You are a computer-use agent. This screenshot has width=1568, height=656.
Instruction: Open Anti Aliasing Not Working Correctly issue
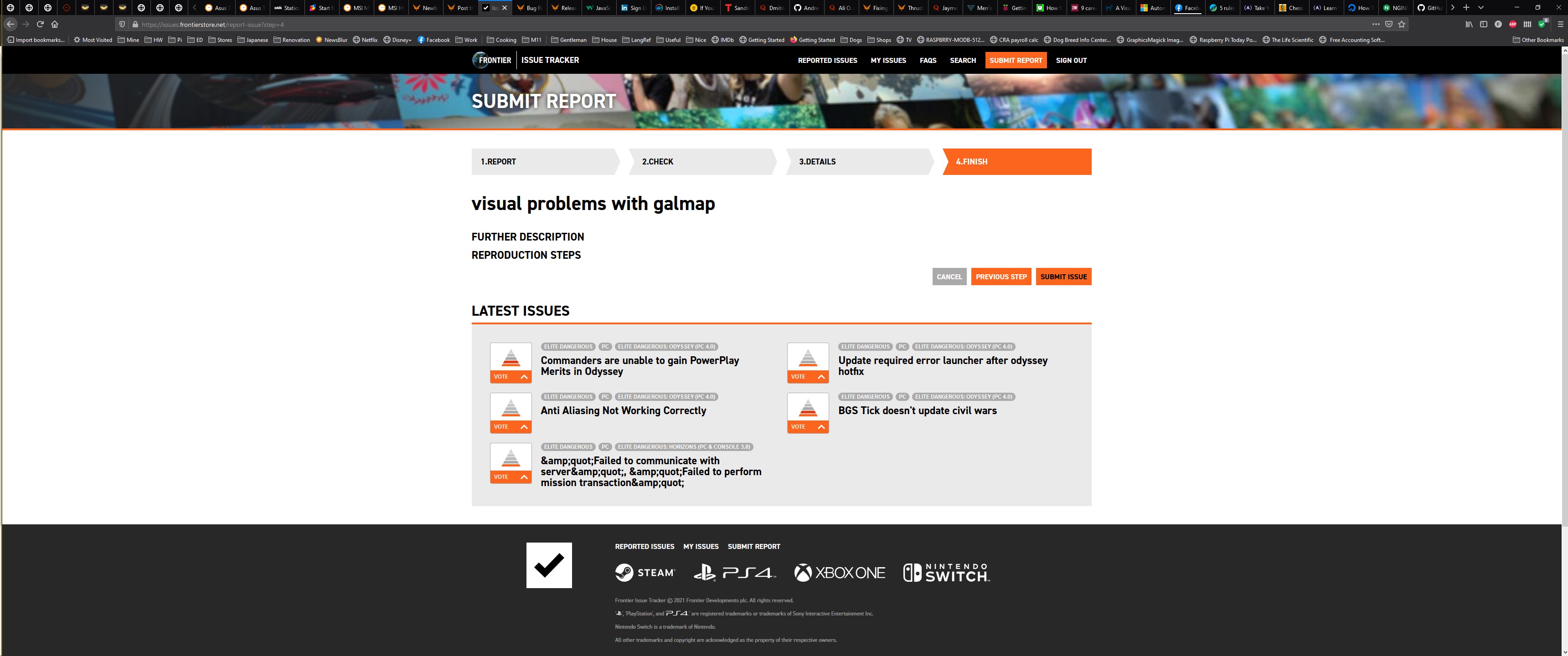click(623, 411)
